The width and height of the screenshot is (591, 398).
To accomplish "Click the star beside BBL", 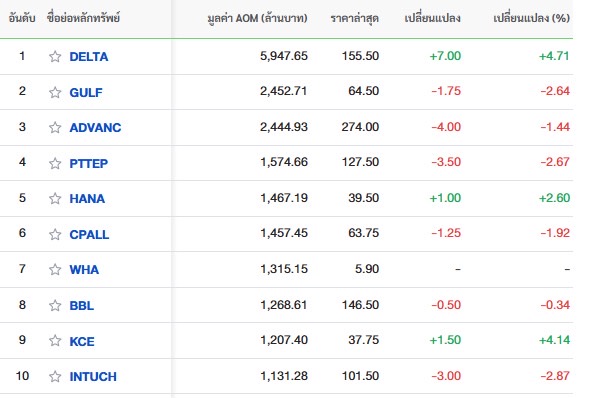I will (55, 305).
